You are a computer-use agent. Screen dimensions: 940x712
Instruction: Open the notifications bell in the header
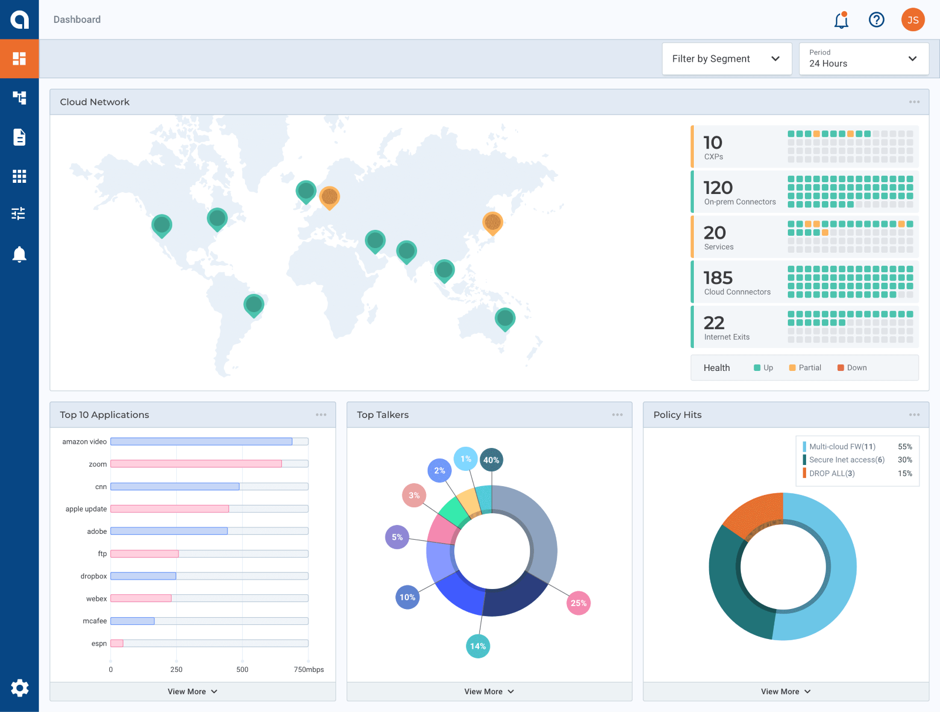coord(841,20)
